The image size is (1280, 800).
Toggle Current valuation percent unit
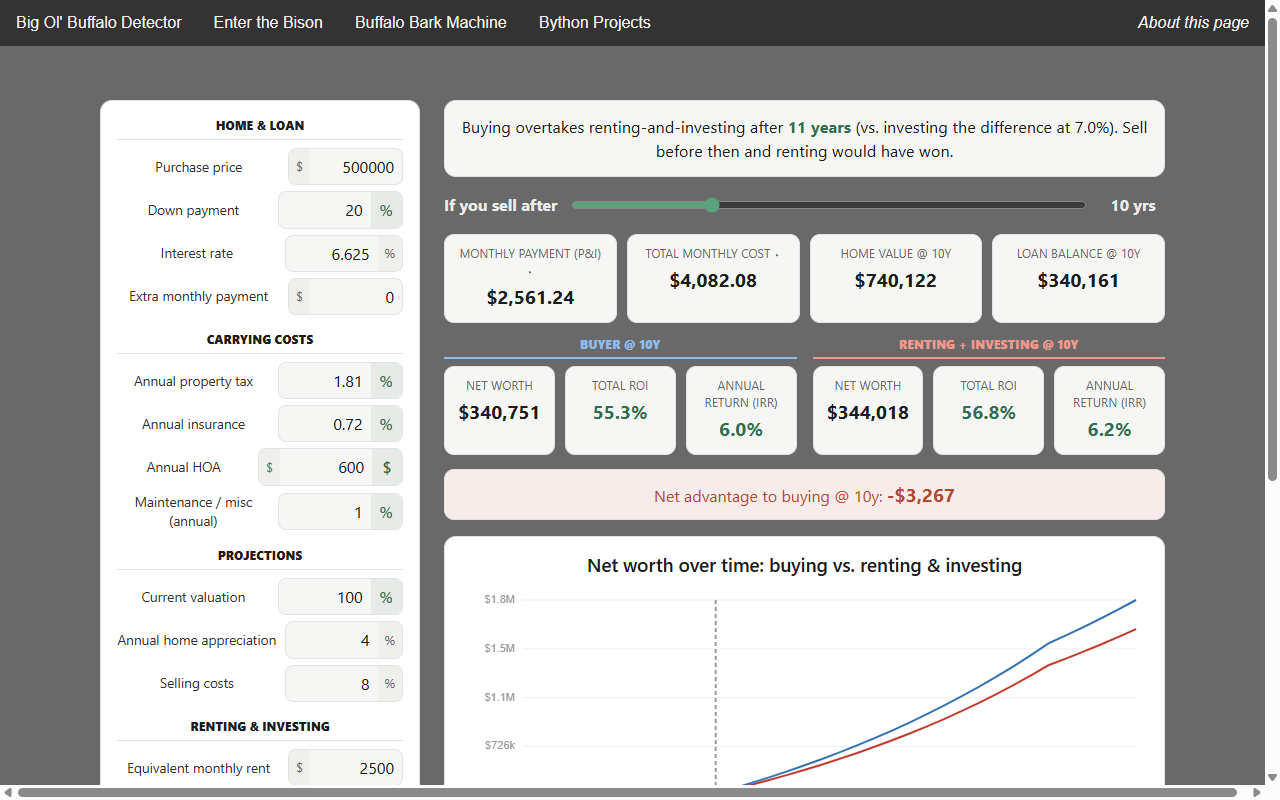pos(386,597)
